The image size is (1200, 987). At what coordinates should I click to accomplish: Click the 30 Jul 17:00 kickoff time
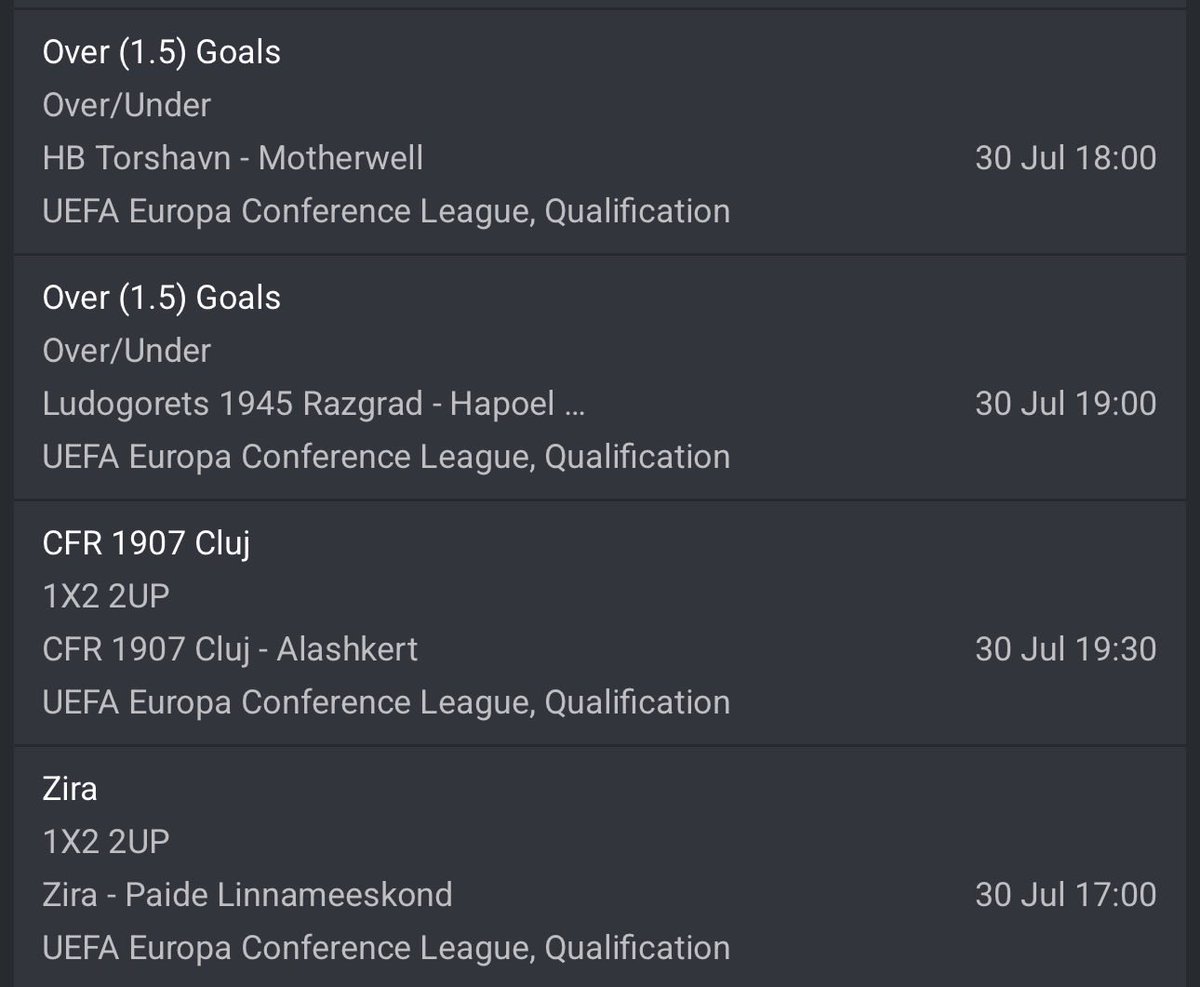[1066, 894]
